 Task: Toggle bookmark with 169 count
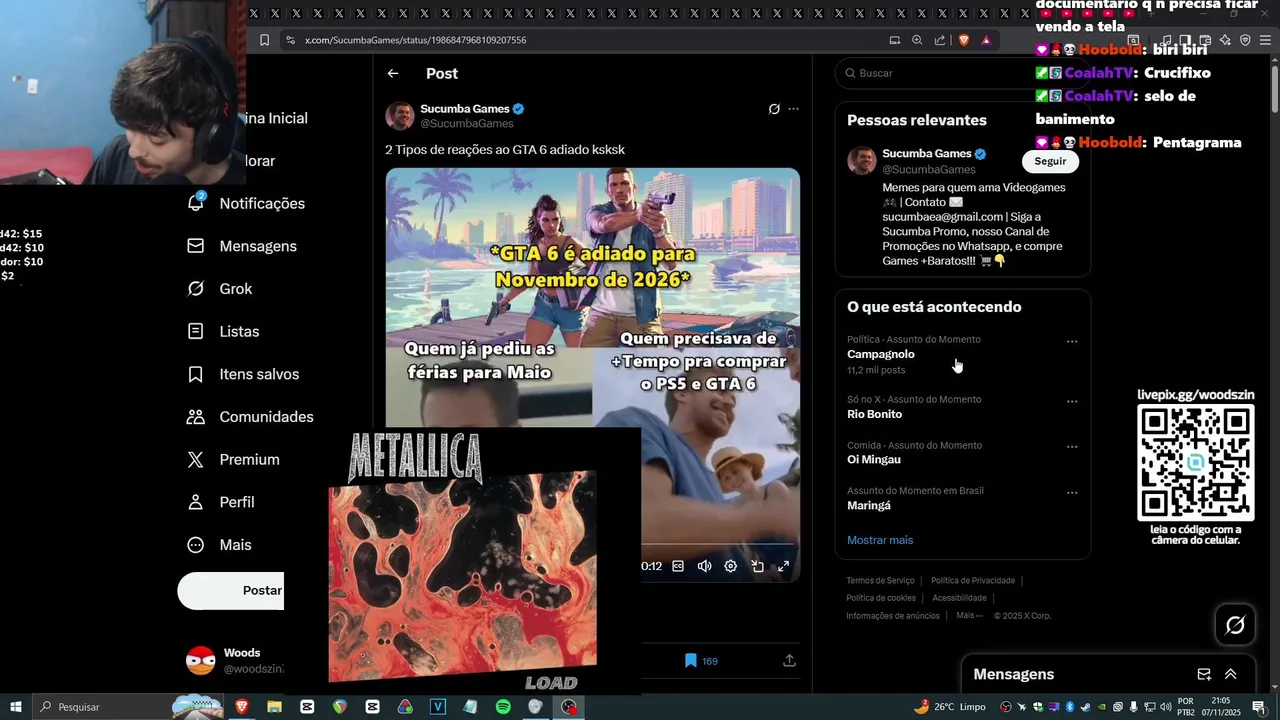pyautogui.click(x=701, y=661)
